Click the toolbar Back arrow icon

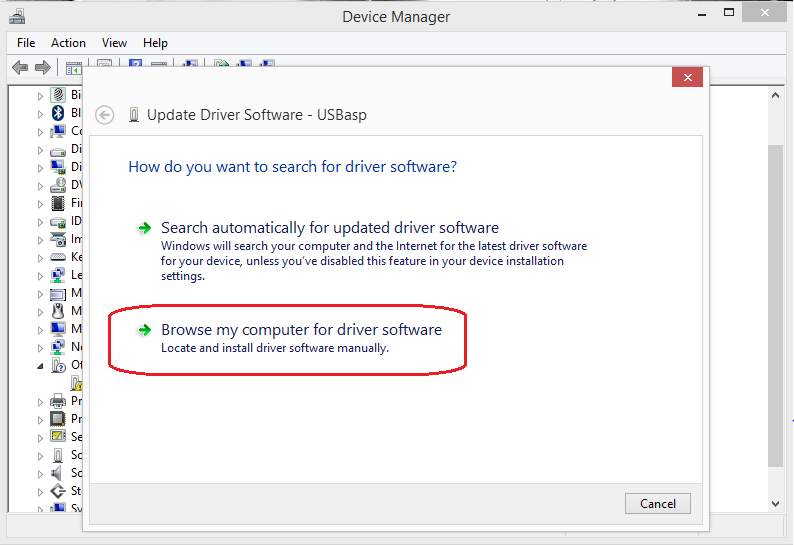pos(19,68)
